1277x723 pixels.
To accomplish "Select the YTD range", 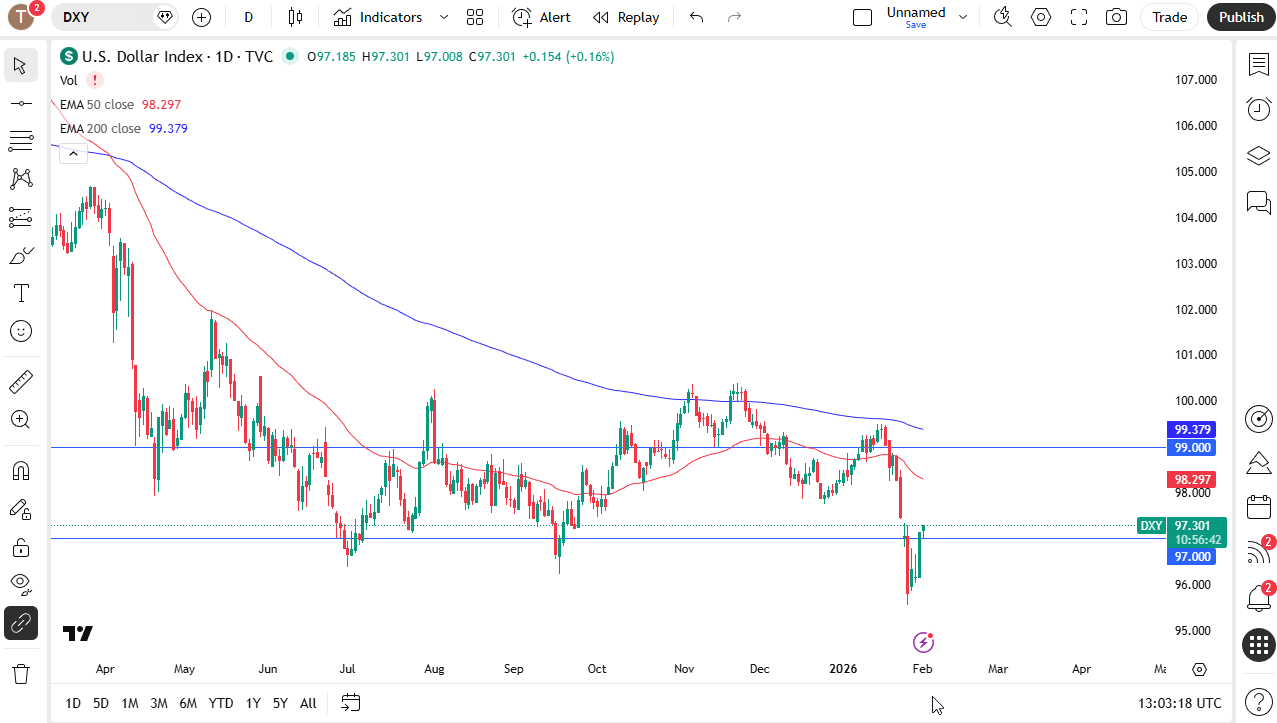I will point(221,703).
